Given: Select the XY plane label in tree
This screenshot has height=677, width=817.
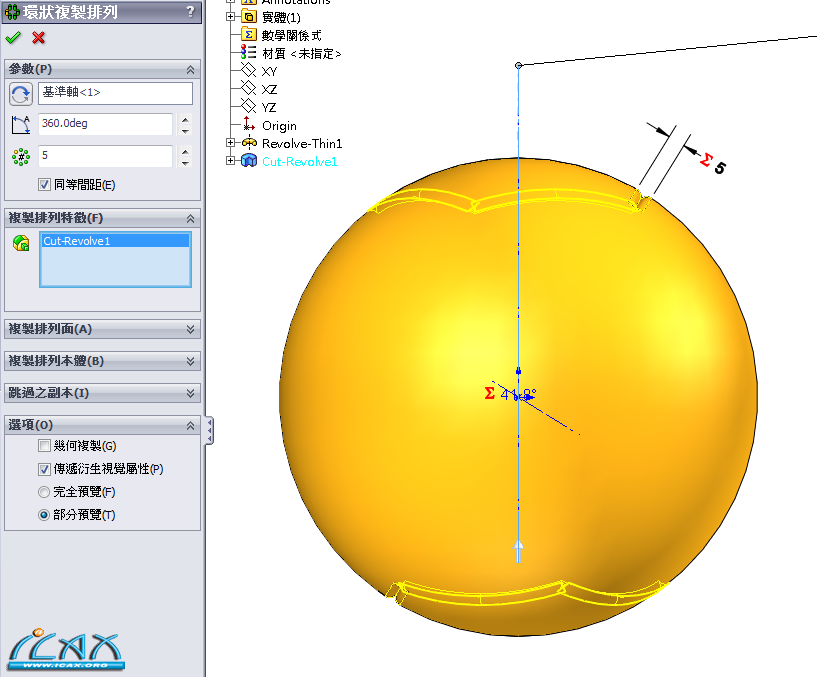Looking at the screenshot, I should [x=269, y=71].
